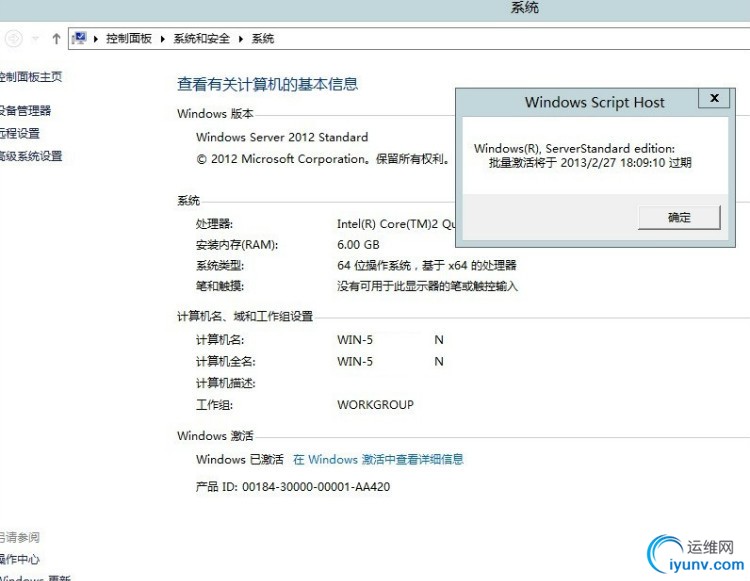Close the Windows Script Host dialog
Screen dimensions: 750x581
point(714,98)
